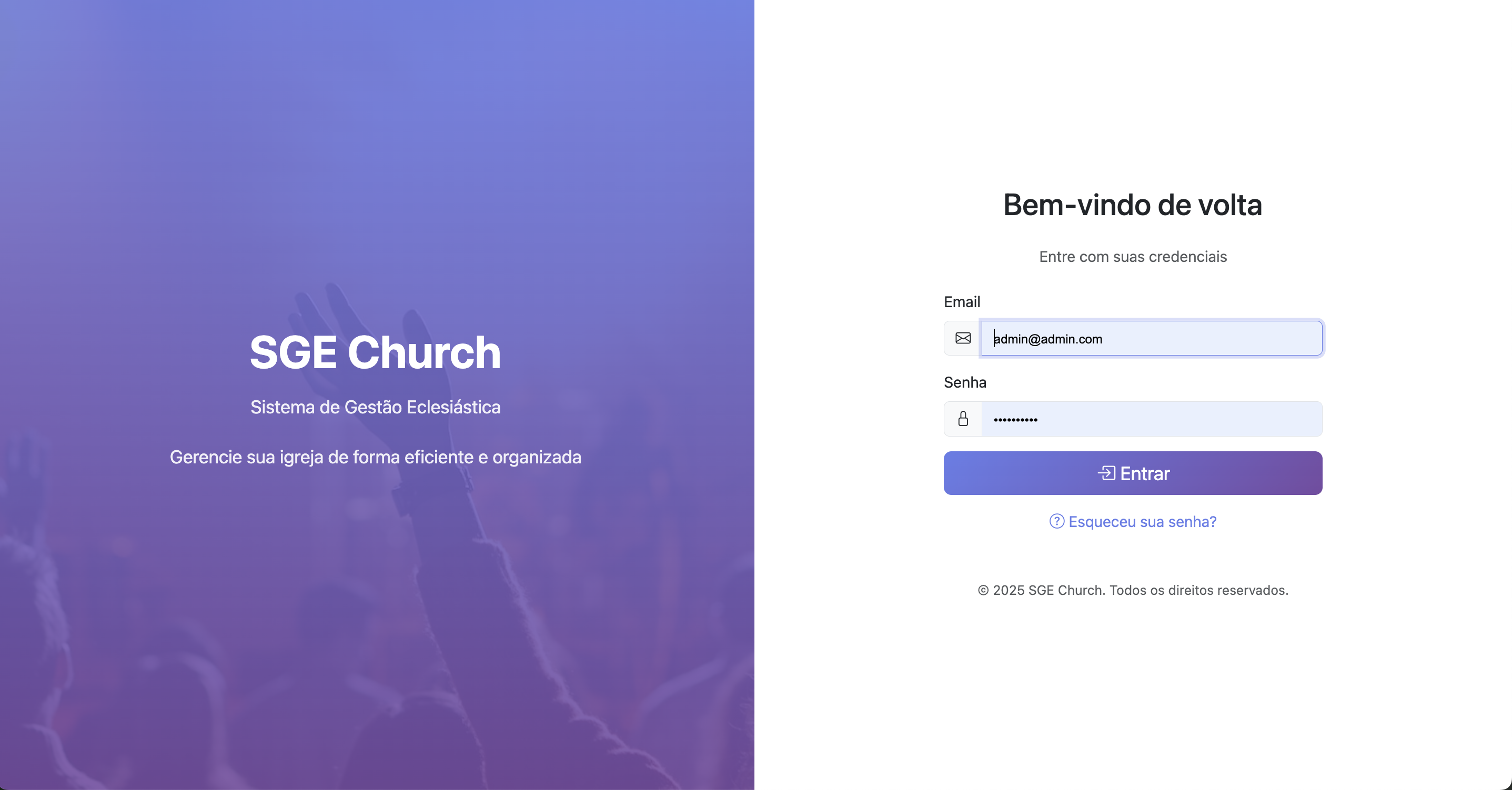The height and width of the screenshot is (790, 1512).
Task: Click the padlock icon beside the password field
Action: pyautogui.click(x=963, y=419)
